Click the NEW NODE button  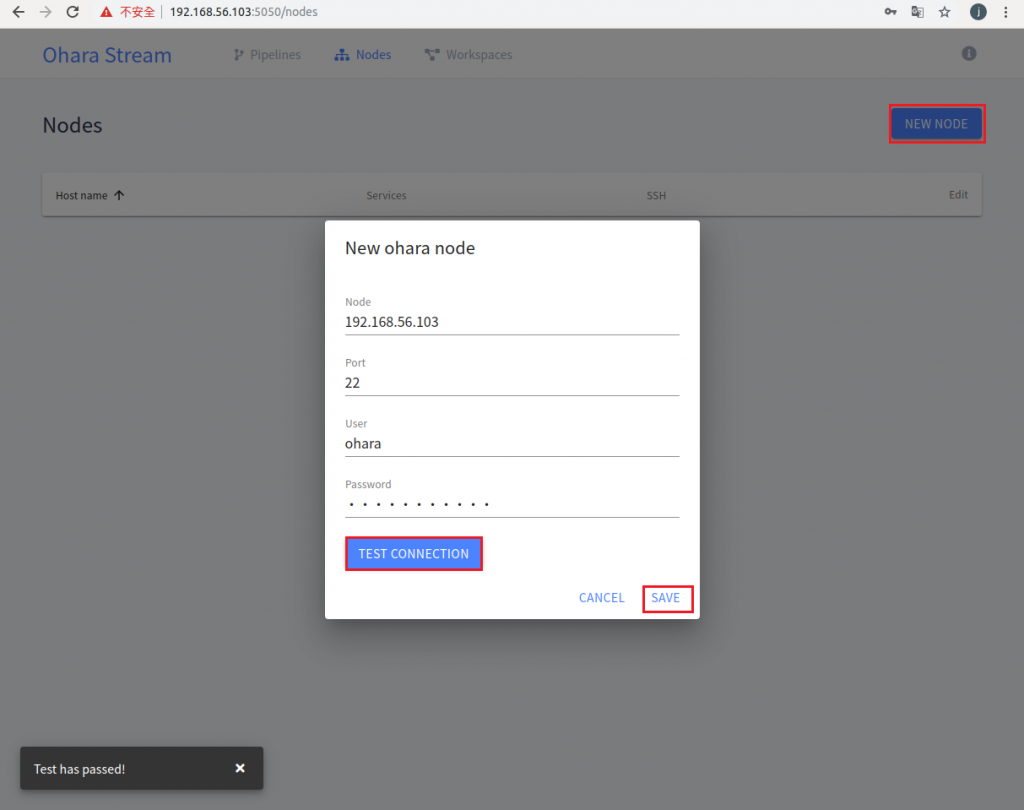tap(936, 124)
